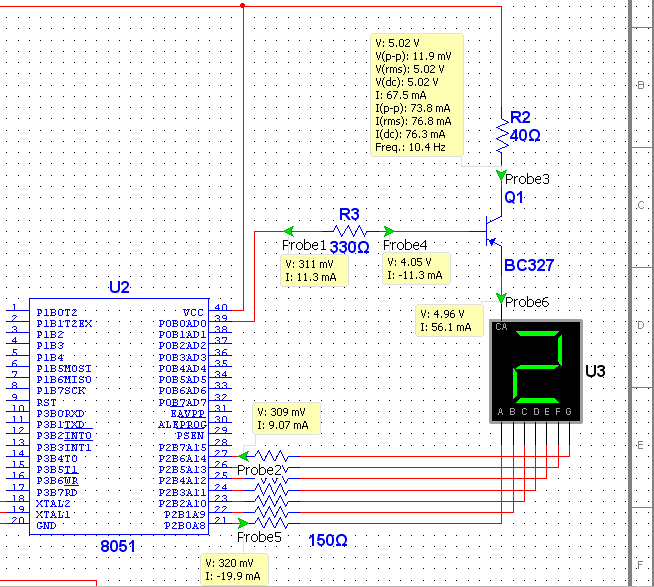Click the 150Ω resistor array label
This screenshot has height=587, width=654.
click(x=328, y=541)
